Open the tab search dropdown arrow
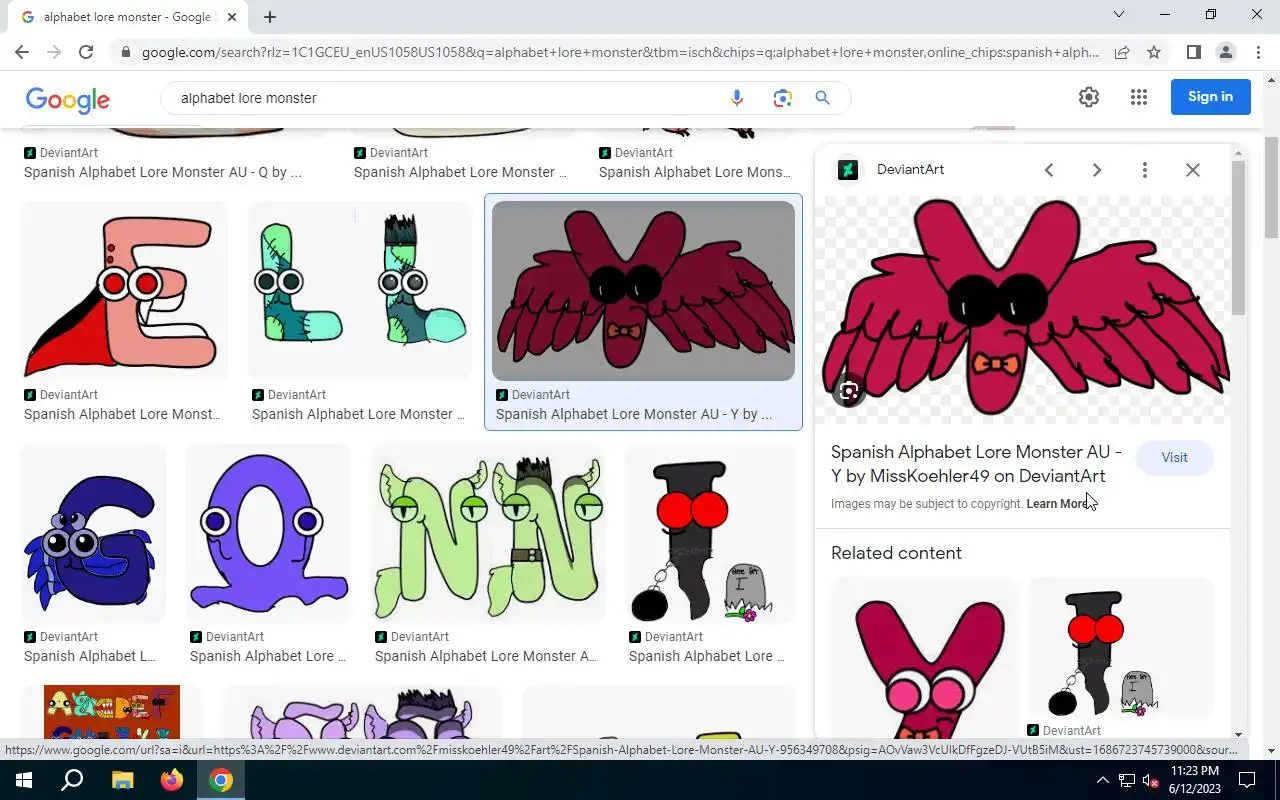Viewport: 1280px width, 800px height. (x=1119, y=14)
